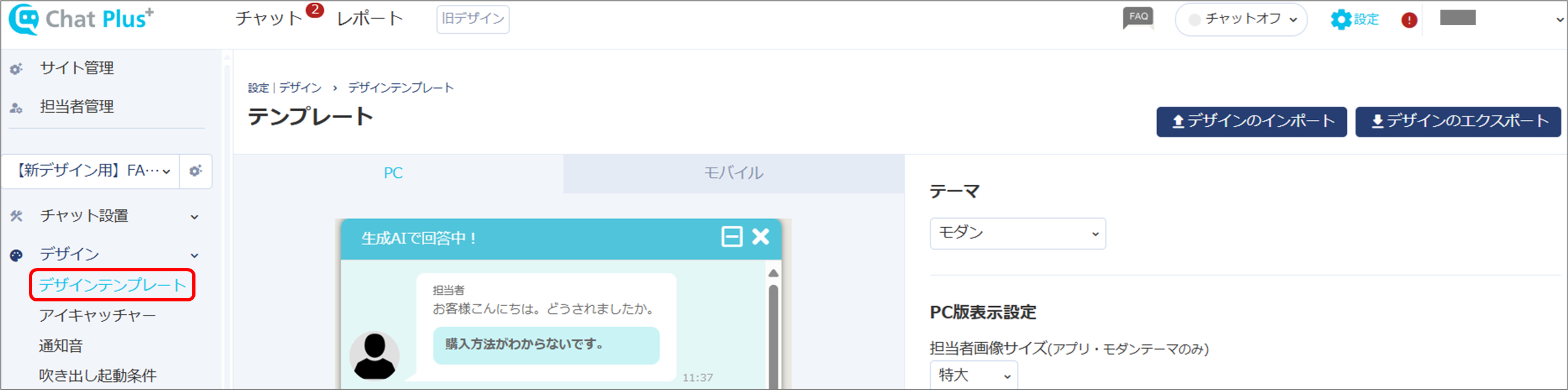Open 担当者管理 in sidebar
The height and width of the screenshot is (390, 1568).
77,107
